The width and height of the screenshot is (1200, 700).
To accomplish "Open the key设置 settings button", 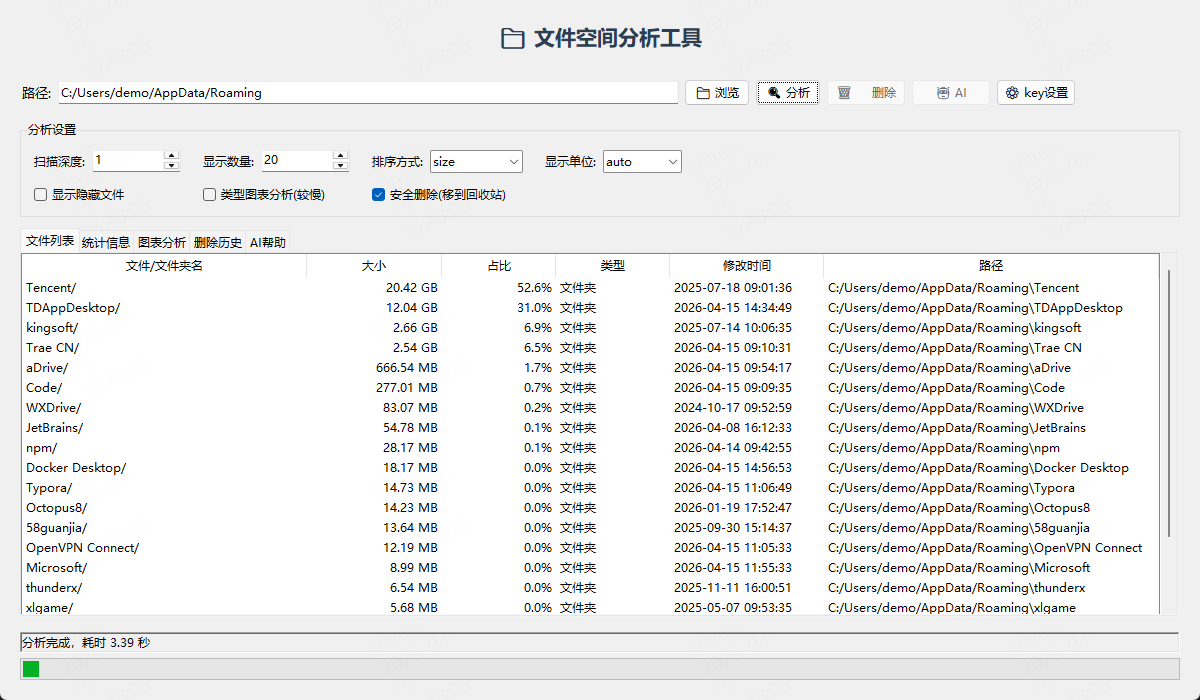I will 1036,93.
